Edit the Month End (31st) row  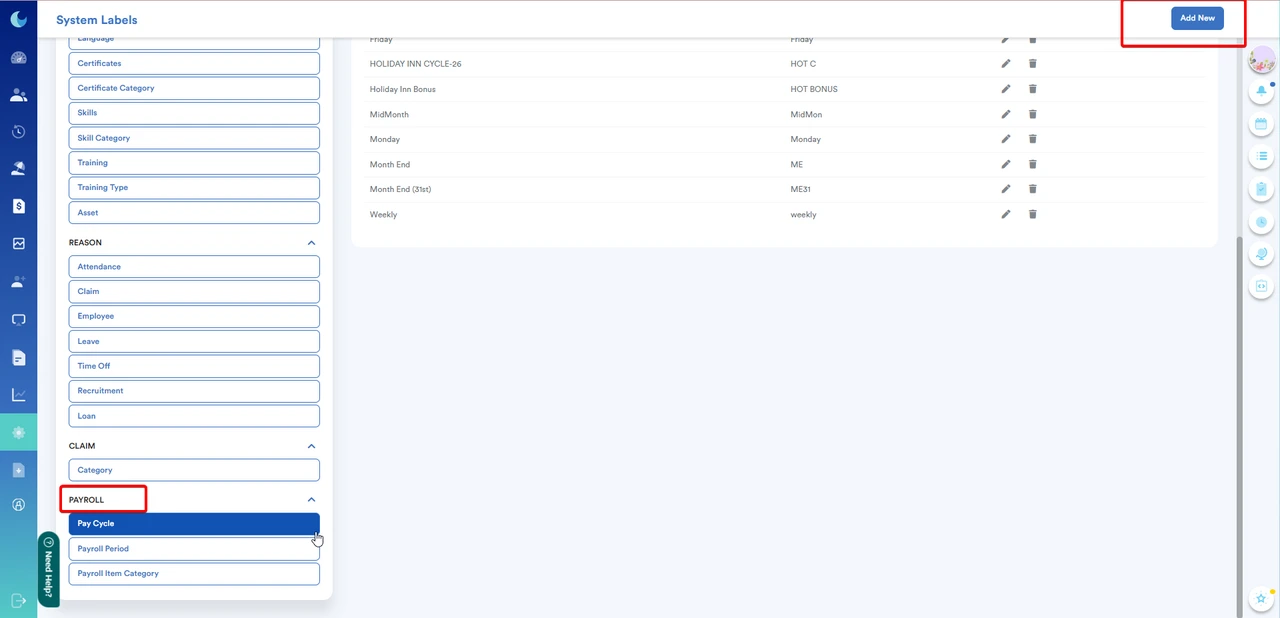pos(1006,189)
